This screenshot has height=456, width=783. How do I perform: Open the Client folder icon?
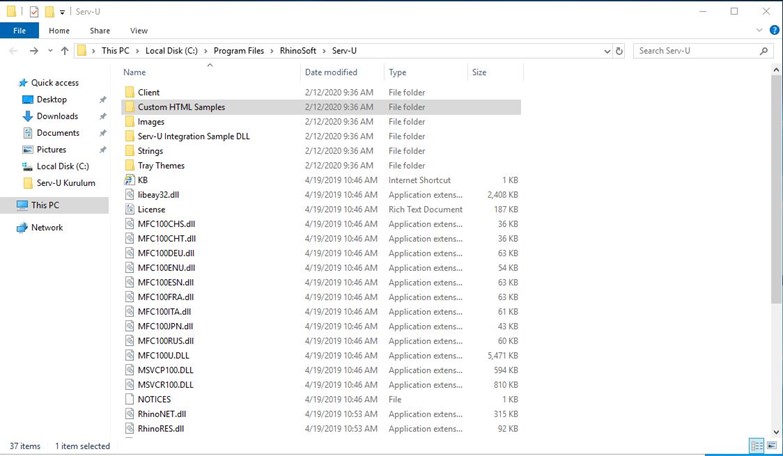click(x=130, y=92)
